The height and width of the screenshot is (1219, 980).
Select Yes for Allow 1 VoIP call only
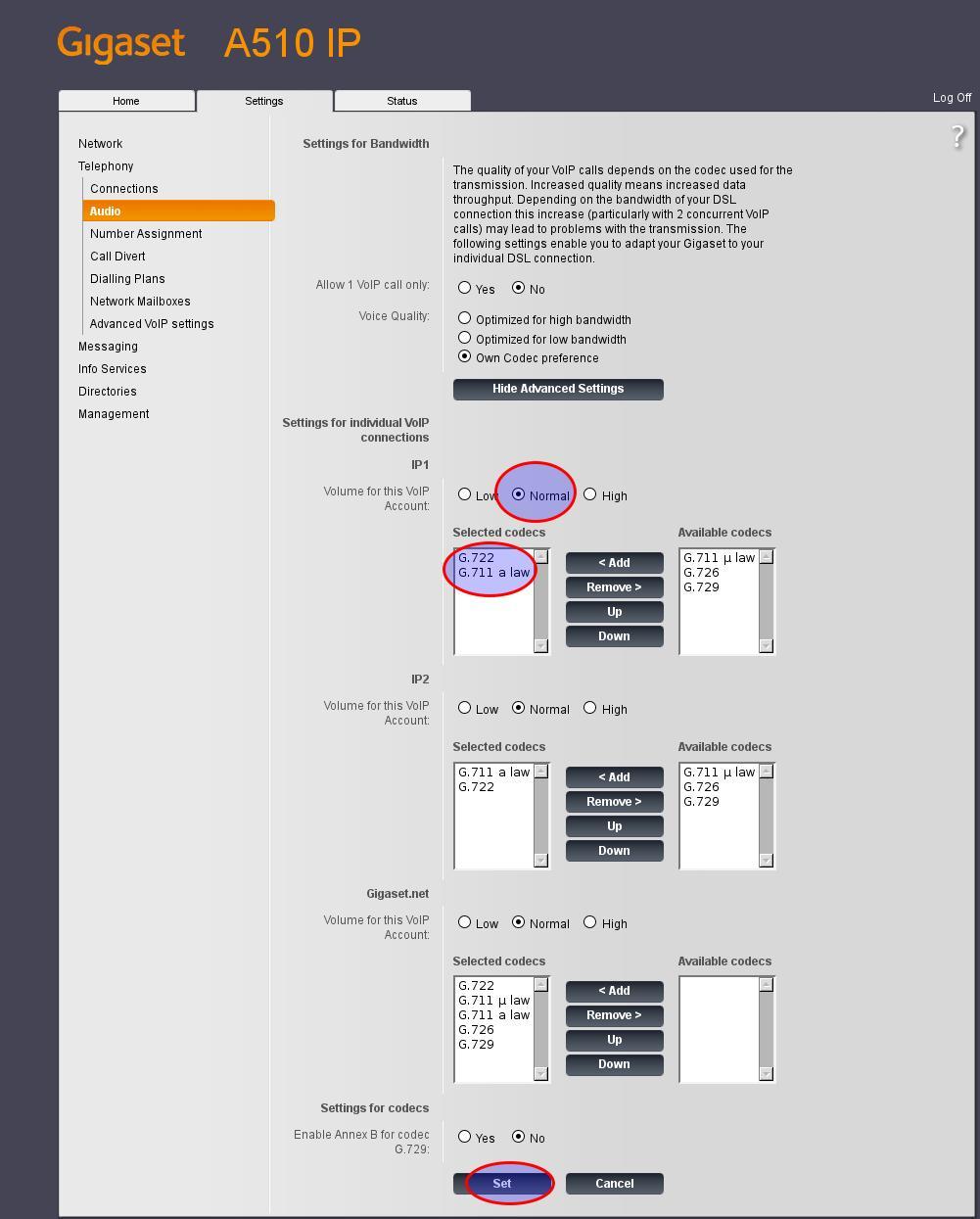tap(465, 288)
